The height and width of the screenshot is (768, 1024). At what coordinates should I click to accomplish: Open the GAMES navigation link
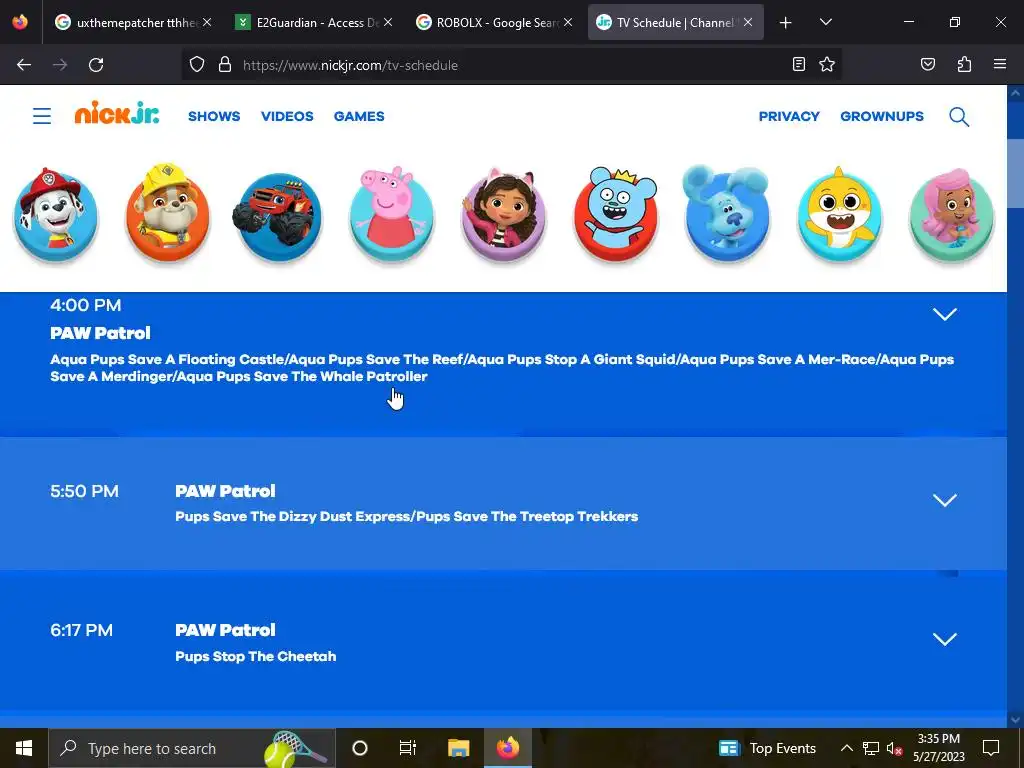(x=359, y=116)
